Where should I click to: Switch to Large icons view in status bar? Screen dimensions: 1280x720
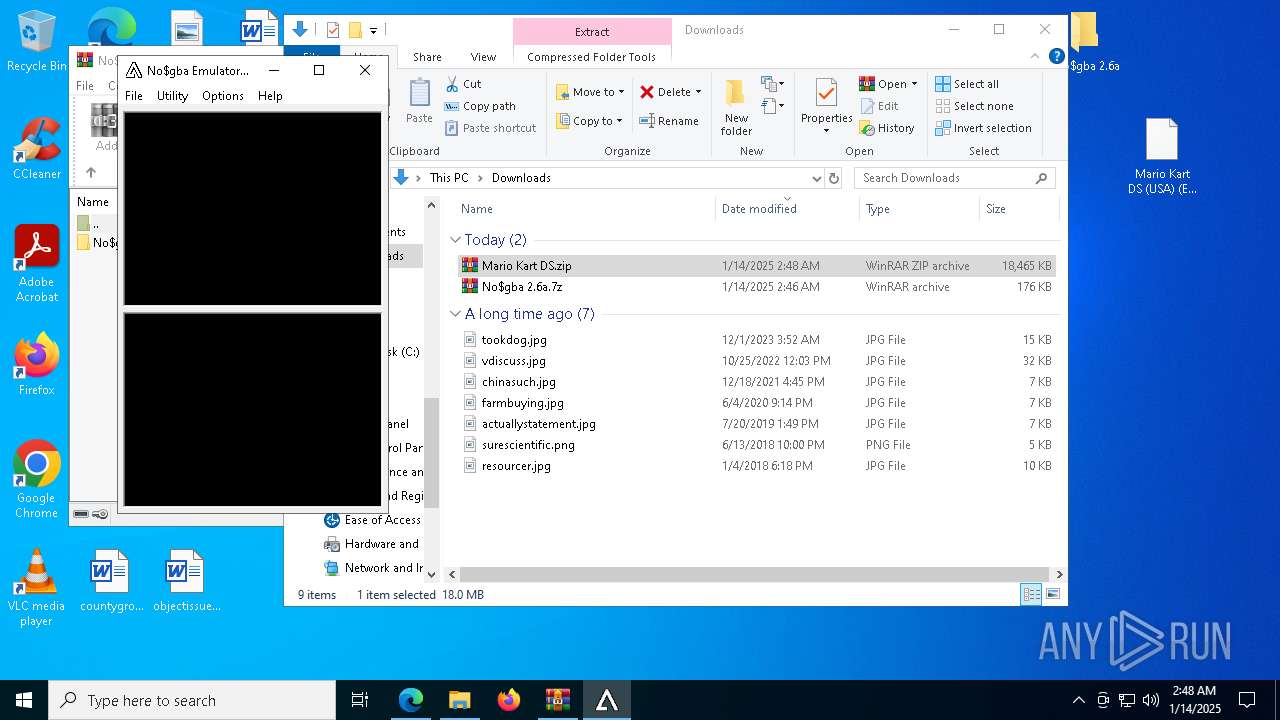pos(1052,595)
